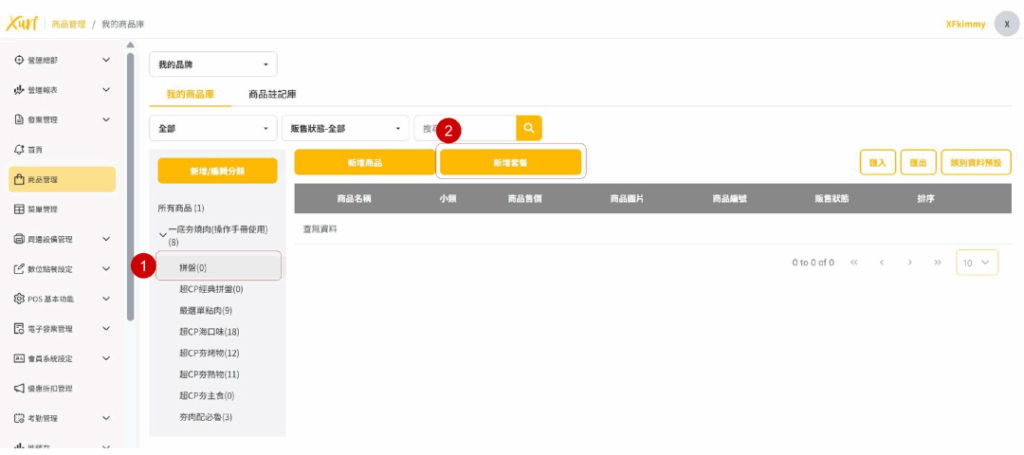Click the 新增套餐 button

coord(510,162)
